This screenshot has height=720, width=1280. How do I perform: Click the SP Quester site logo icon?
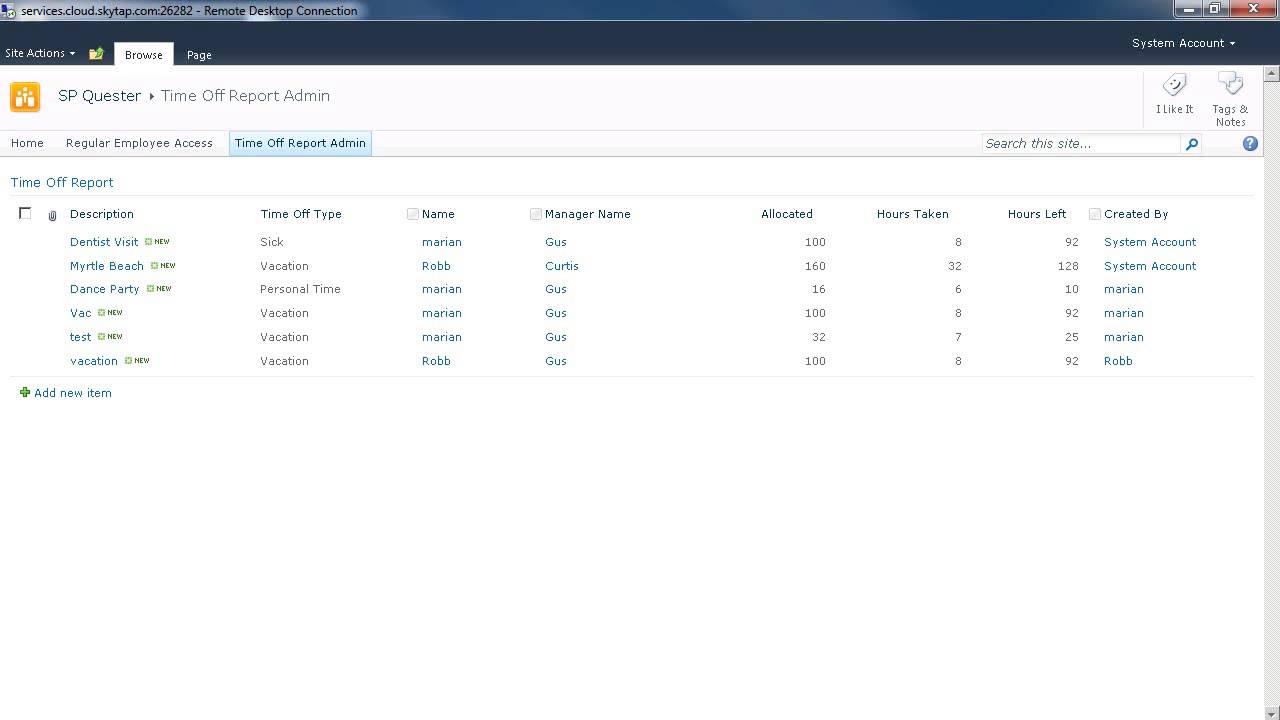click(x=25, y=97)
